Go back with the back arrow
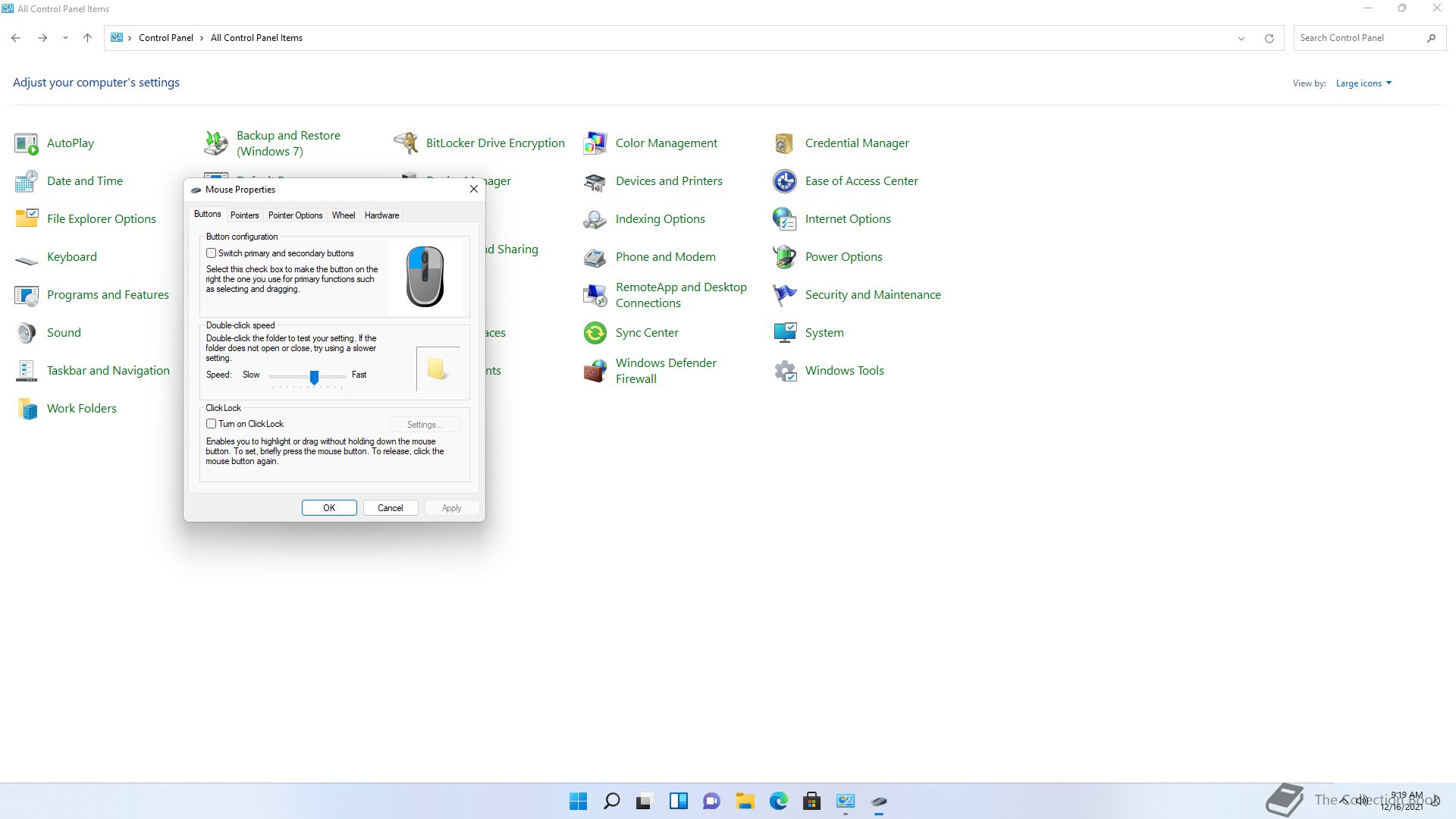Viewport: 1456px width, 819px height. (x=16, y=38)
